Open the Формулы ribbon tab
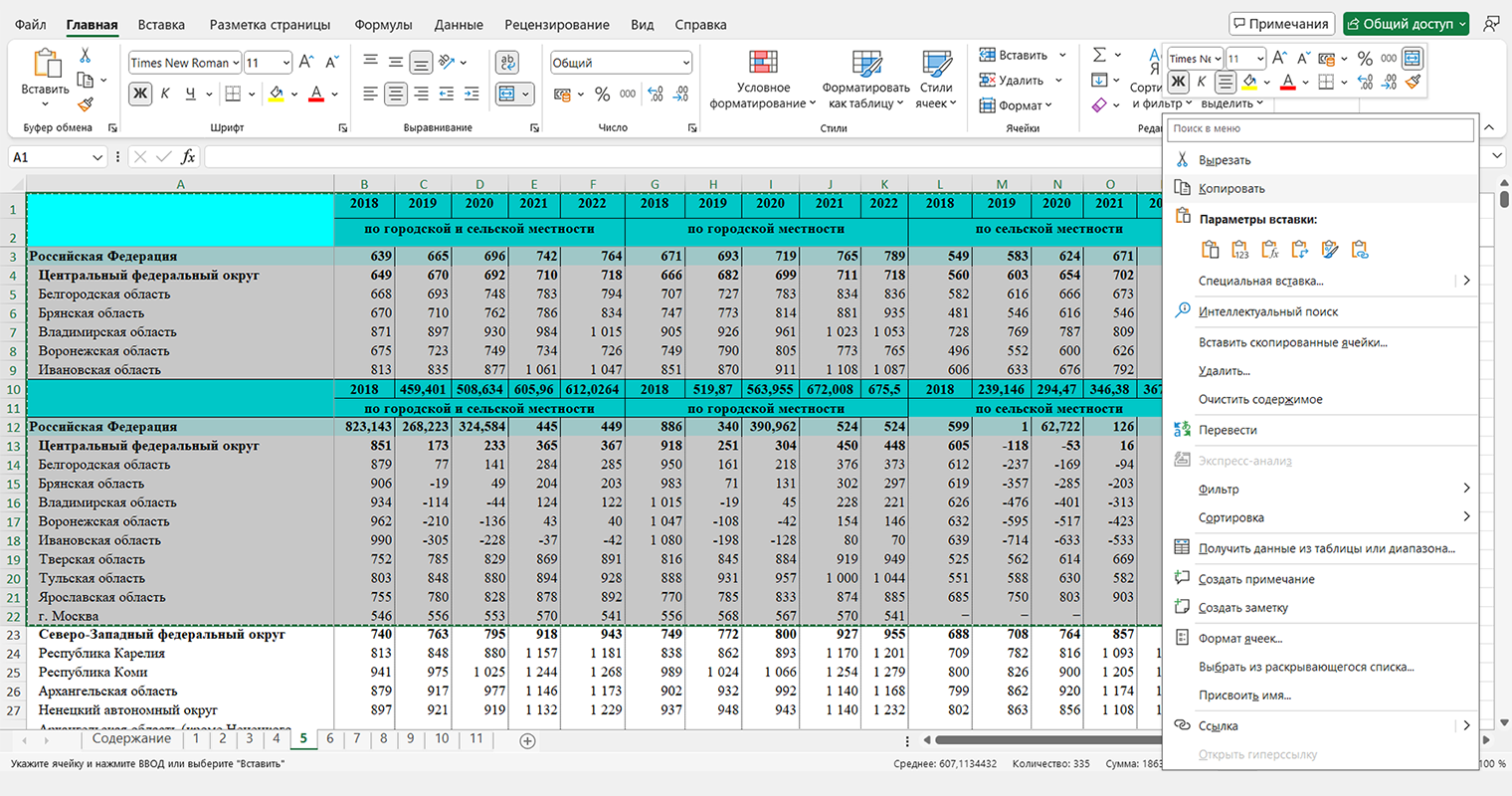This screenshot has height=796, width=1512. (x=383, y=24)
